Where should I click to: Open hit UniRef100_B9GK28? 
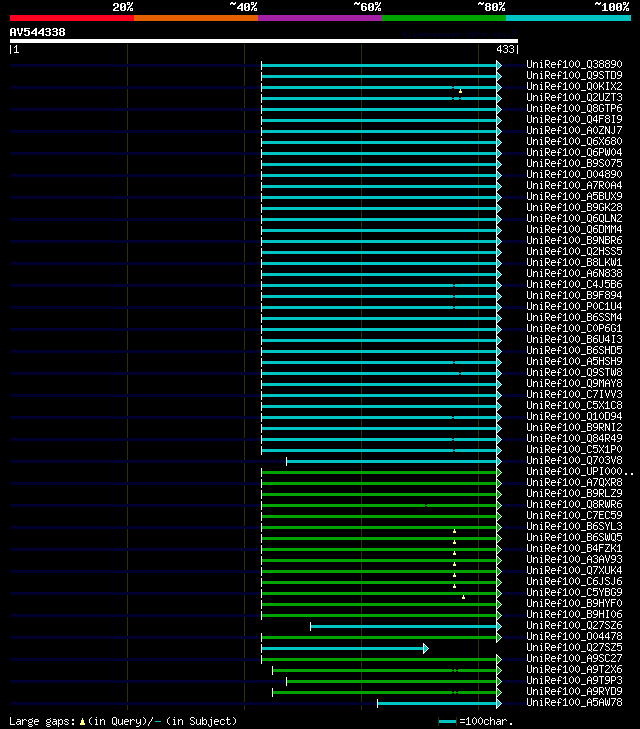(574, 207)
